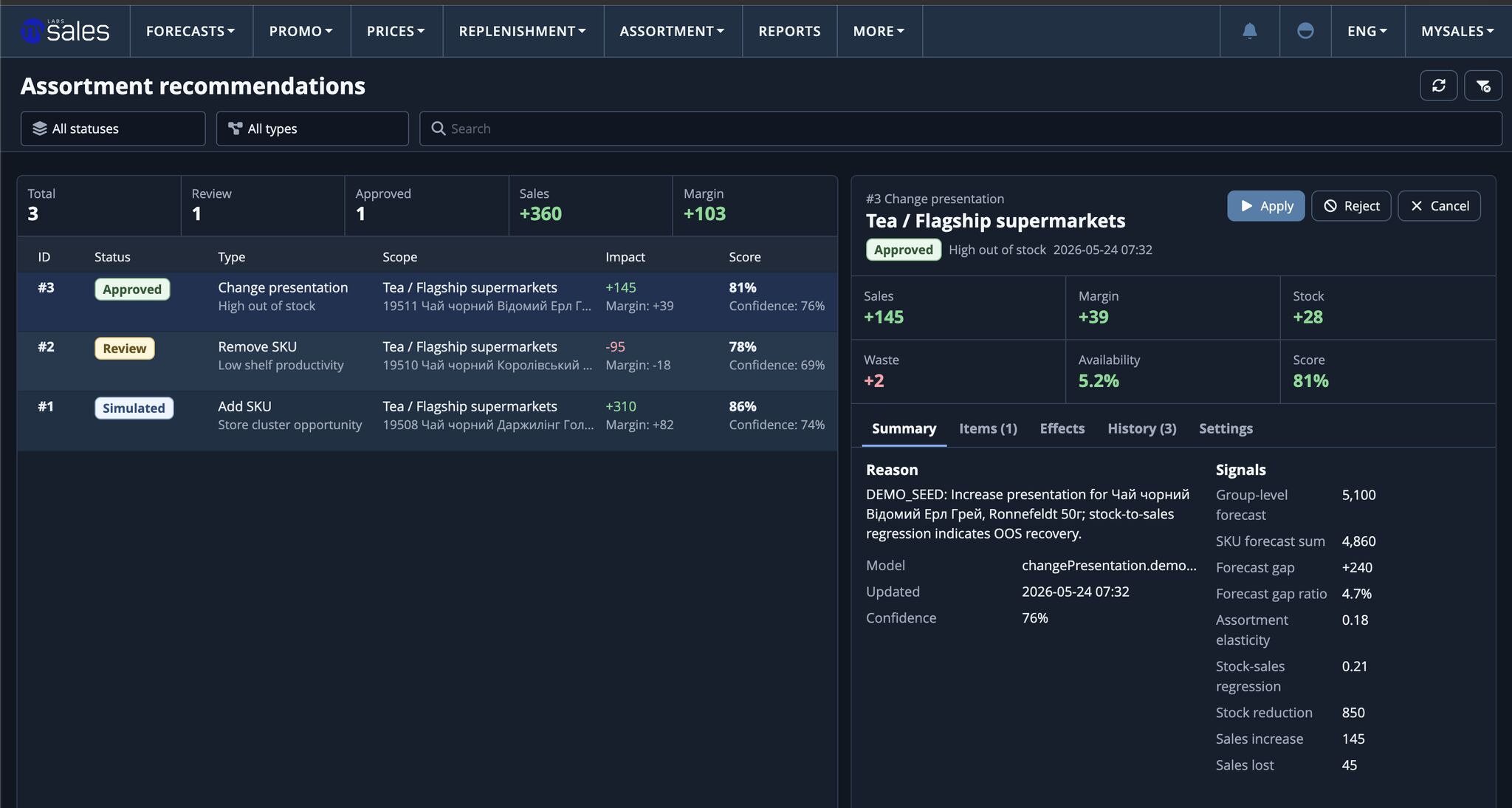Screen dimensions: 1512x808
Task: Click the clear filters funnel icon
Action: point(1483,86)
